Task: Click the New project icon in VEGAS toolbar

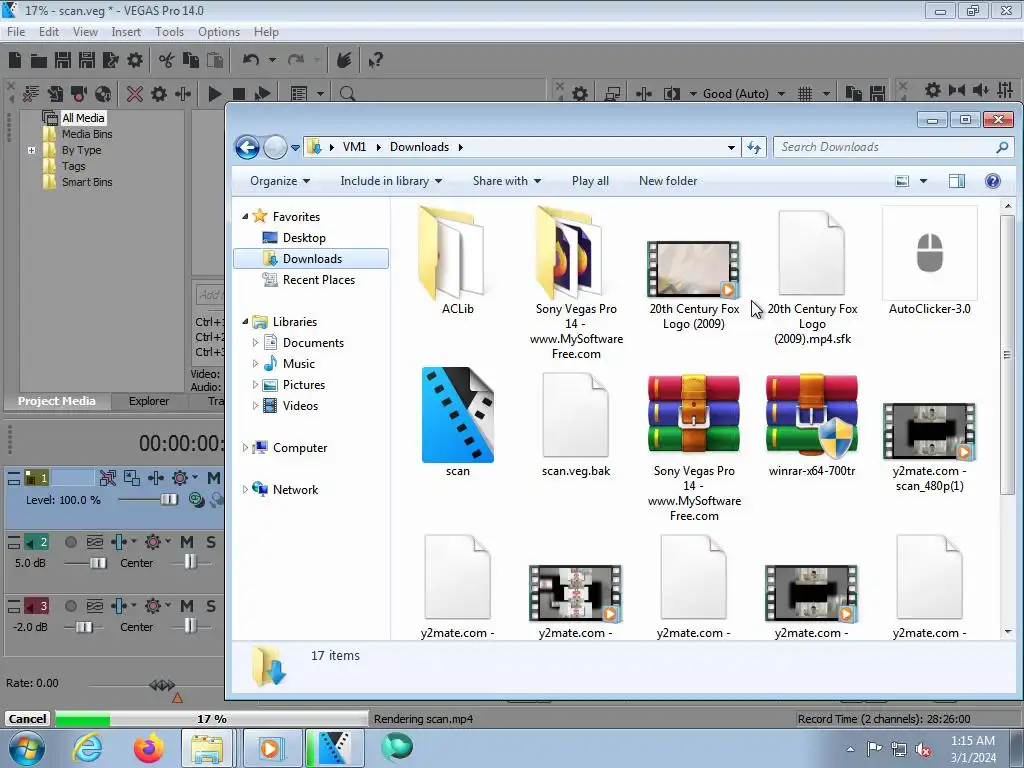Action: [14, 60]
